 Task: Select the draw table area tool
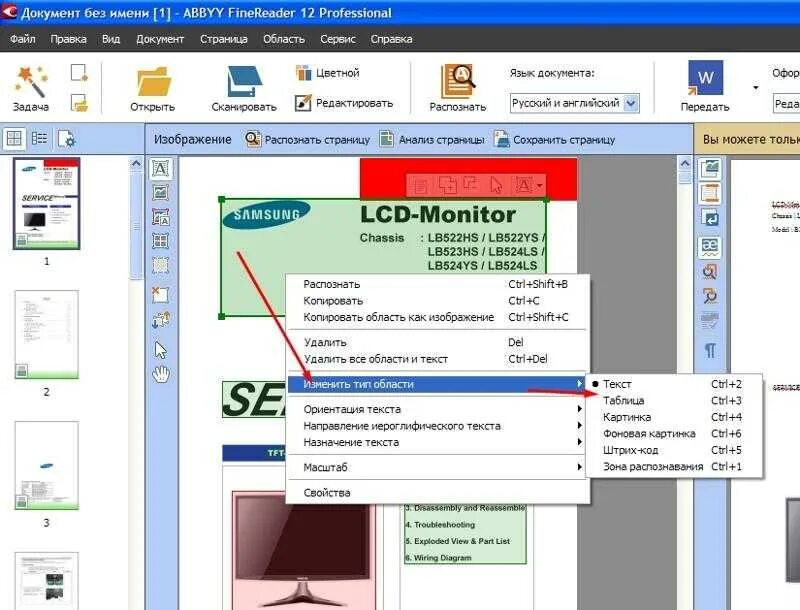[161, 241]
